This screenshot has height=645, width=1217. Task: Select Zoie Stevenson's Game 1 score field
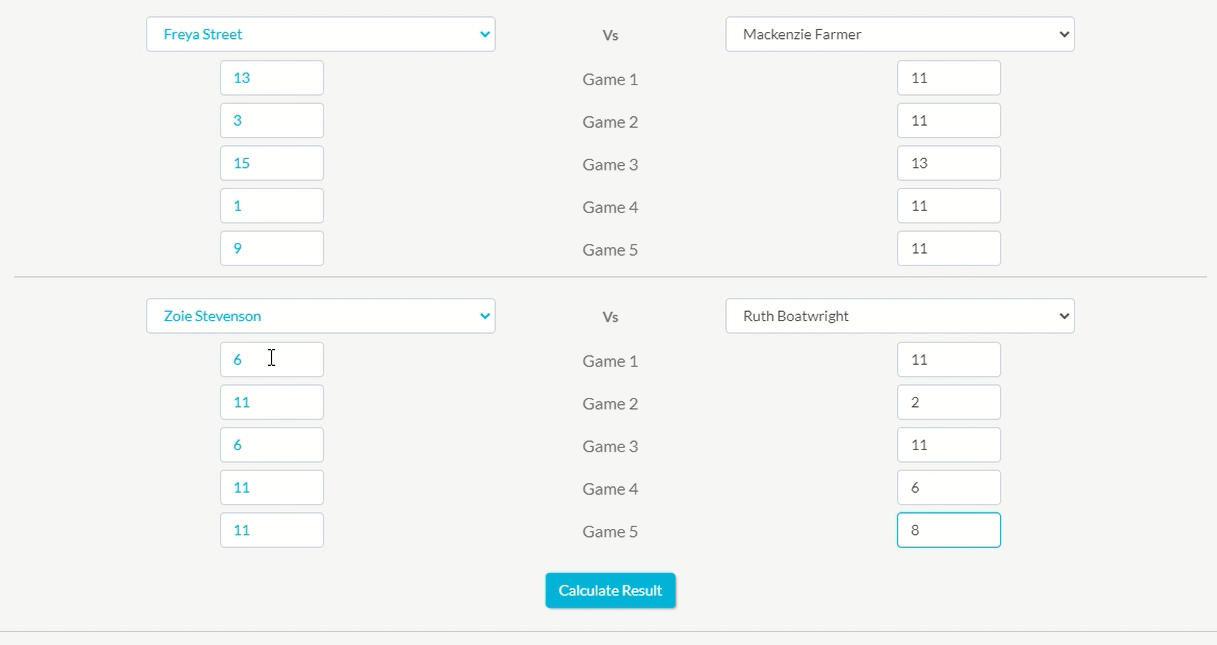(272, 360)
